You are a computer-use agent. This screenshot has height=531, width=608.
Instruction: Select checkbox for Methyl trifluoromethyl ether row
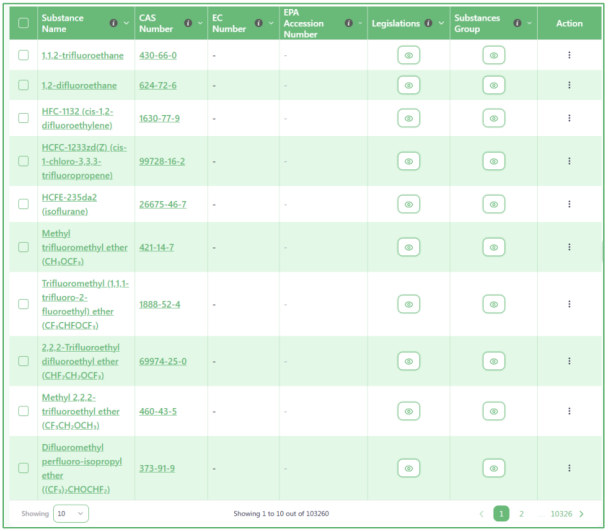23,247
